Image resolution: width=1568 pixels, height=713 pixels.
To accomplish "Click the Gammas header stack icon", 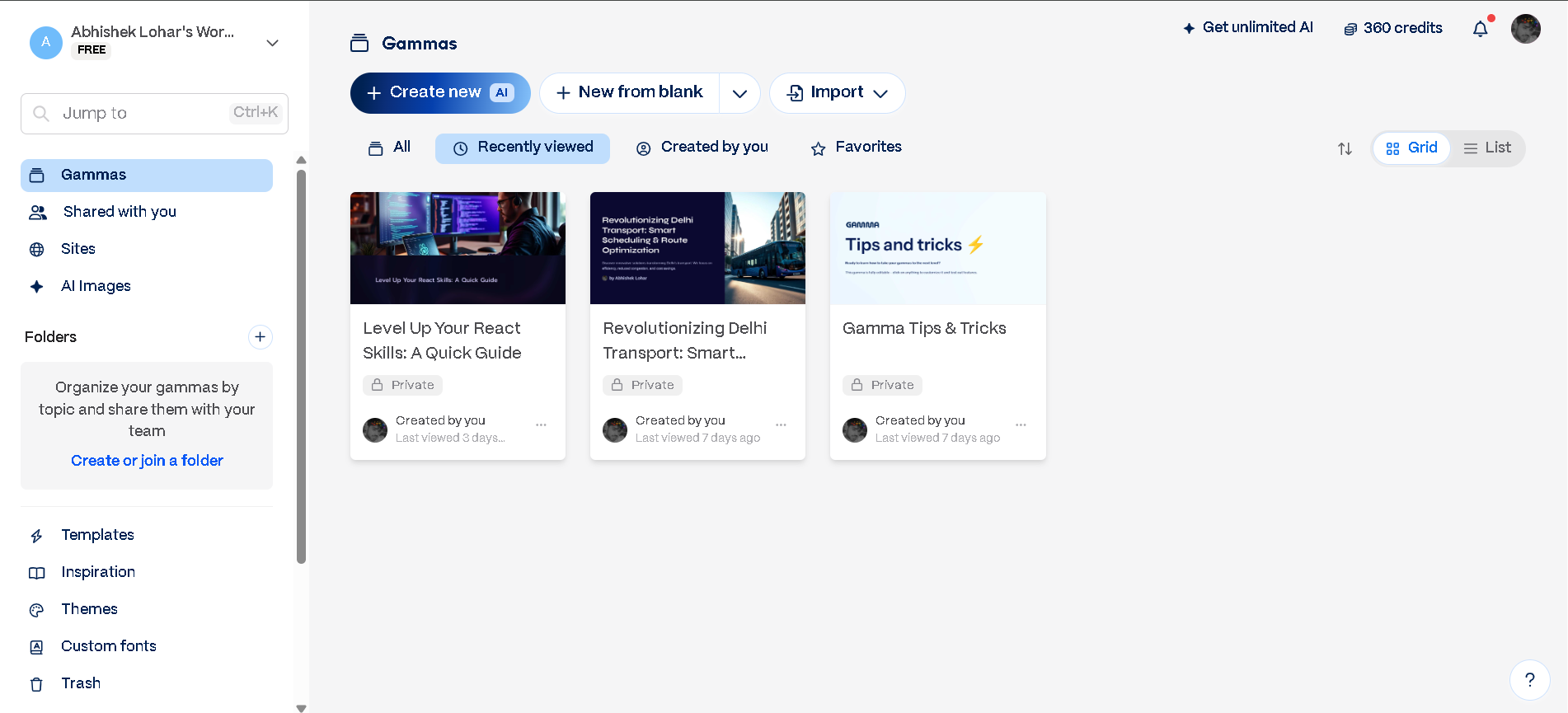I will pos(359,43).
